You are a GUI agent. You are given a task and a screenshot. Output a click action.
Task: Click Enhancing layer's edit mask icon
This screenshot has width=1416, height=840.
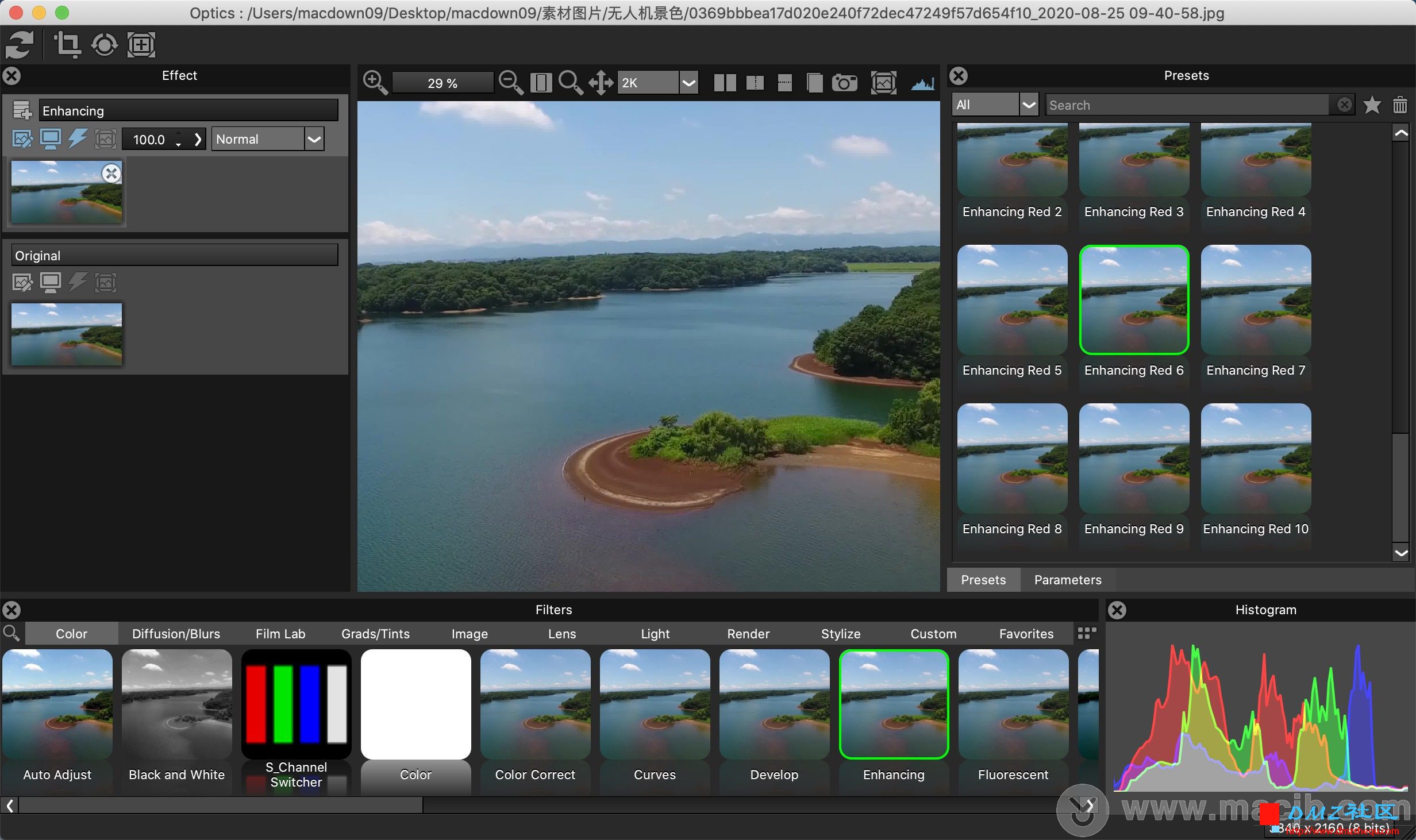(22, 139)
